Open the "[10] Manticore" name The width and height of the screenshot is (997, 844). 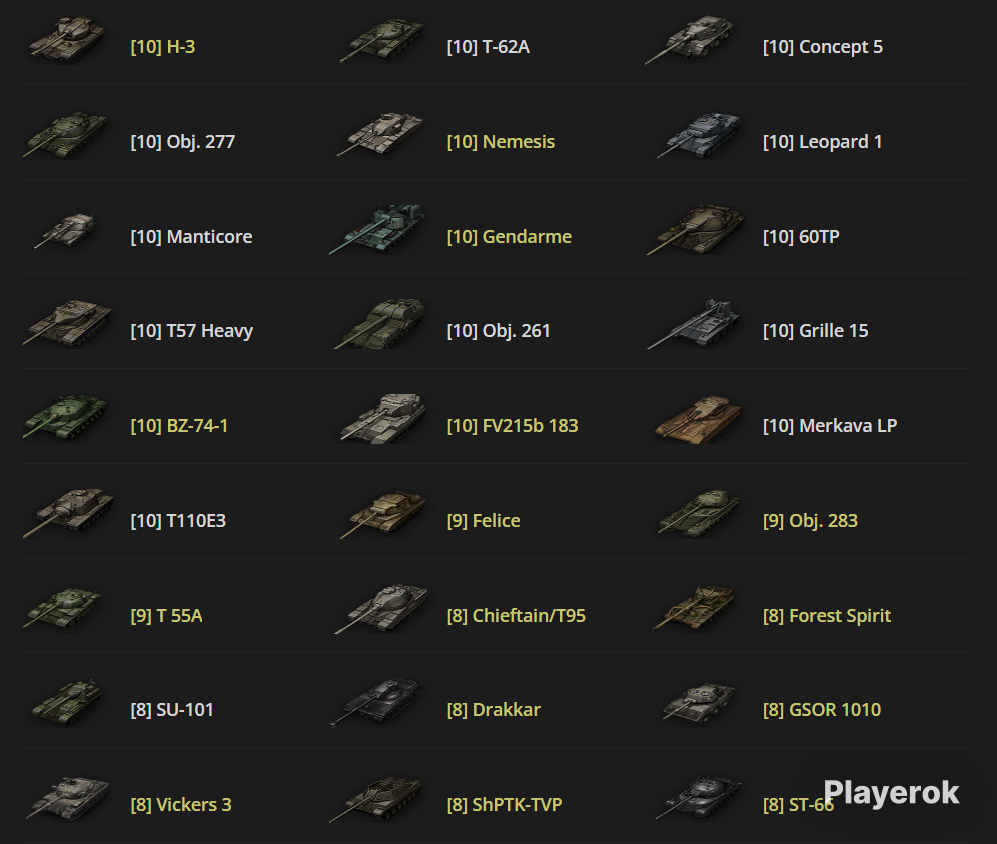pos(191,237)
